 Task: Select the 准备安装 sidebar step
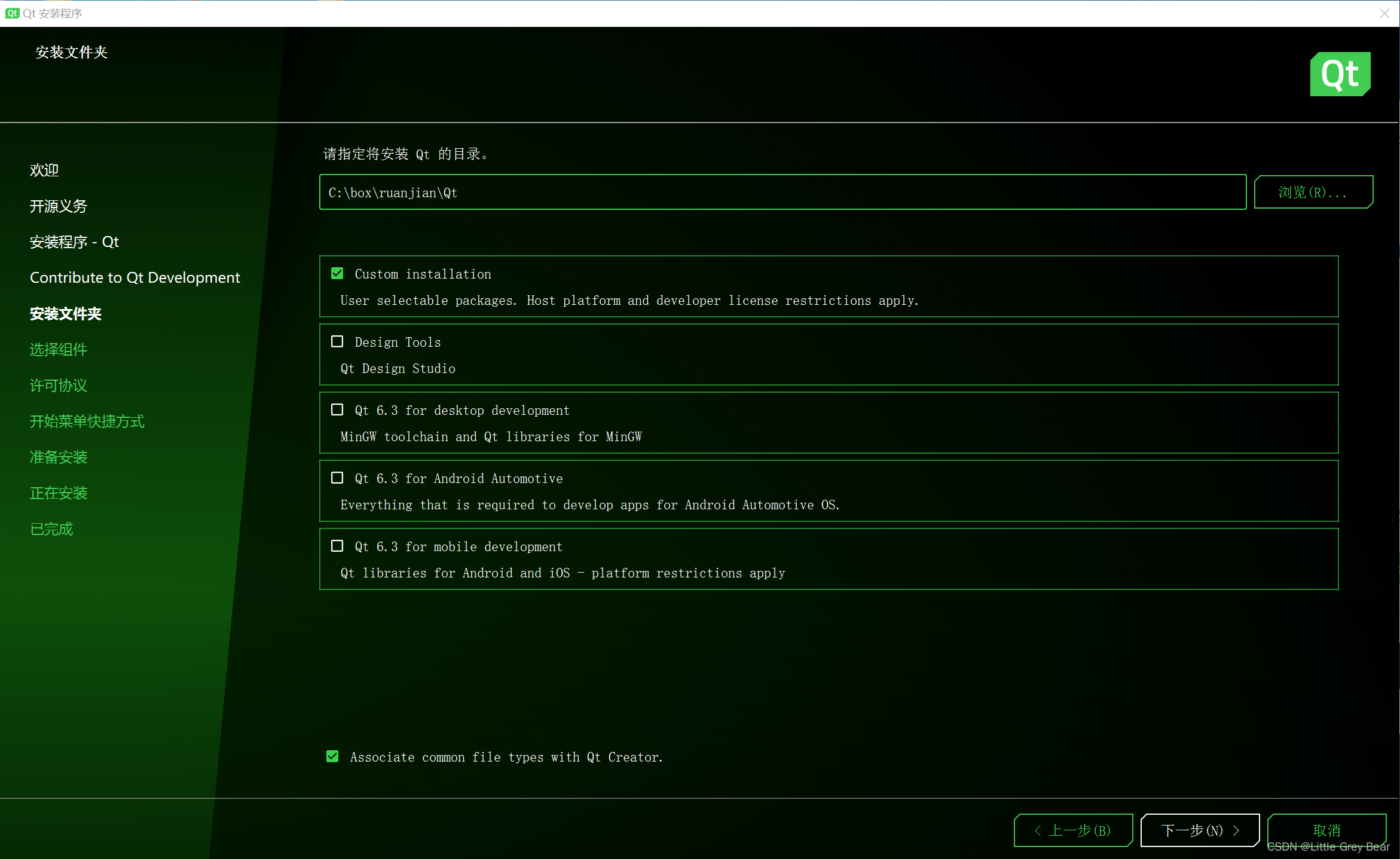(x=59, y=457)
